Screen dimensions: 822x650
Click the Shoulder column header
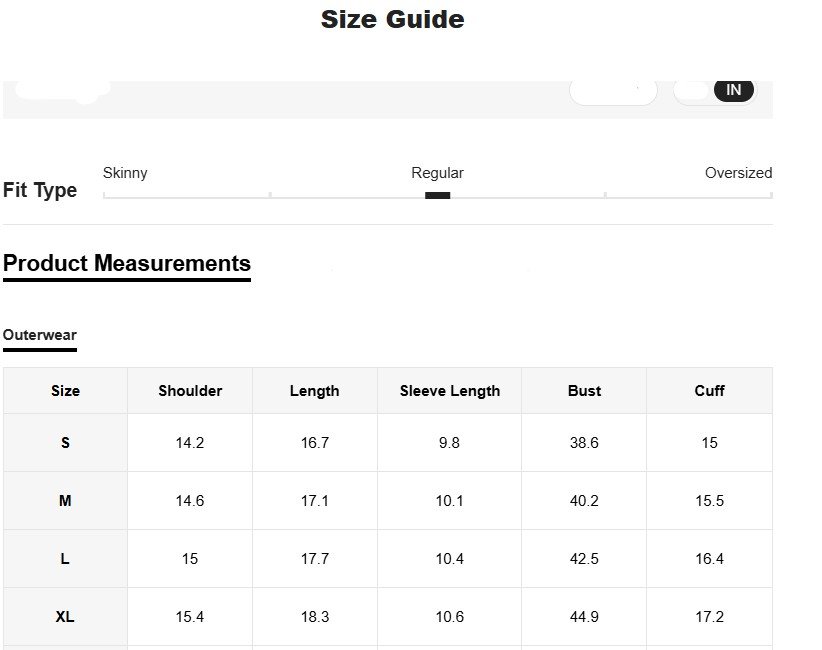coord(190,391)
